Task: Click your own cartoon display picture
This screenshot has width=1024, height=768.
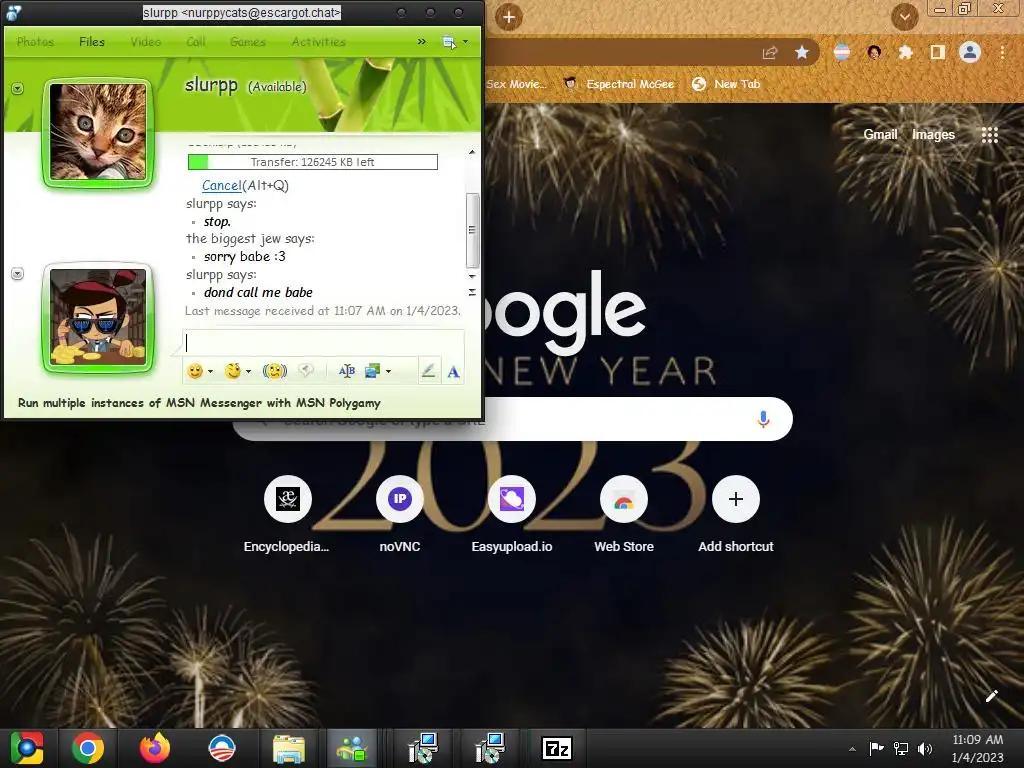Action: point(99,317)
